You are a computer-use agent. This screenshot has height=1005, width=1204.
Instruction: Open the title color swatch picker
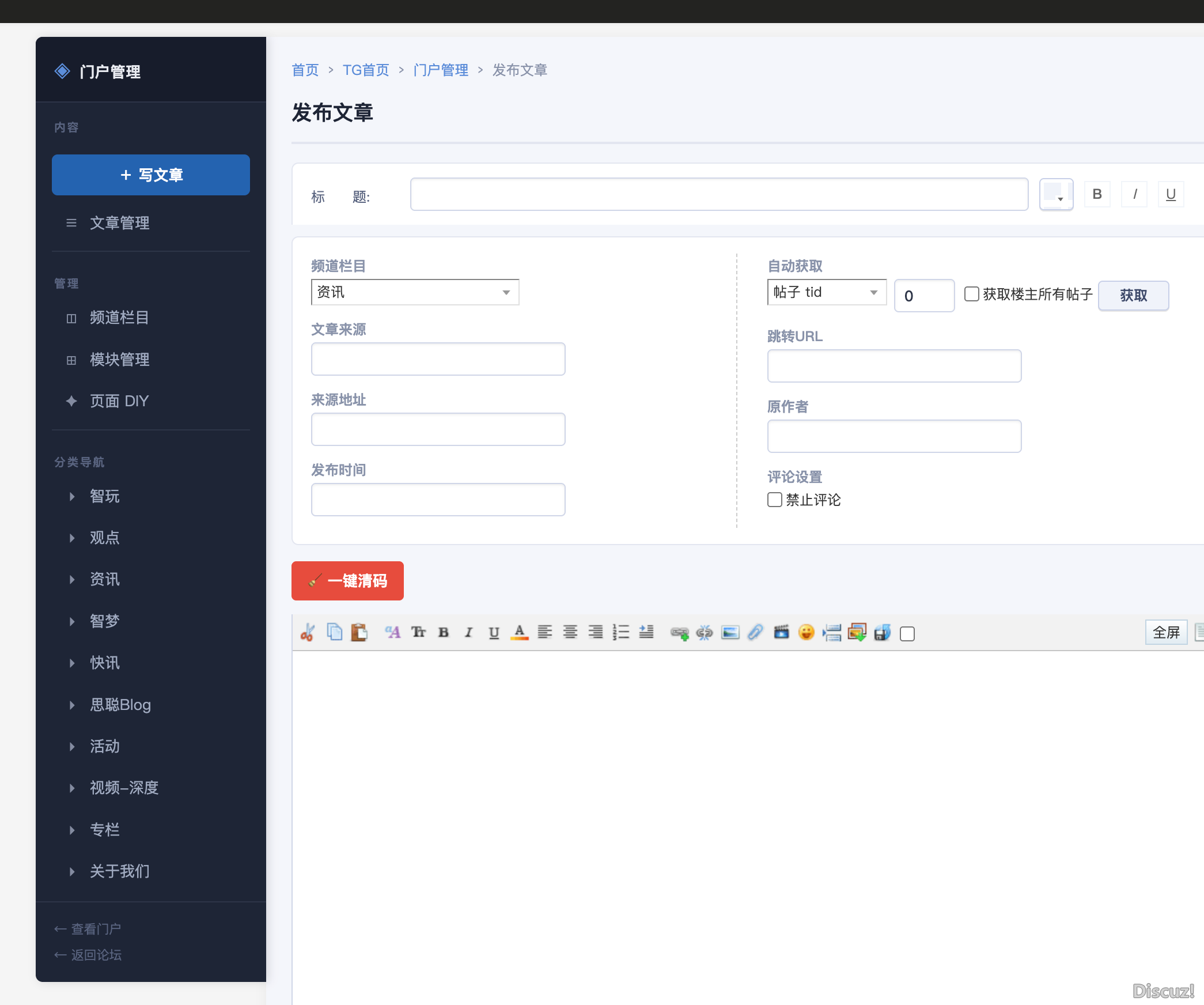click(x=1055, y=194)
